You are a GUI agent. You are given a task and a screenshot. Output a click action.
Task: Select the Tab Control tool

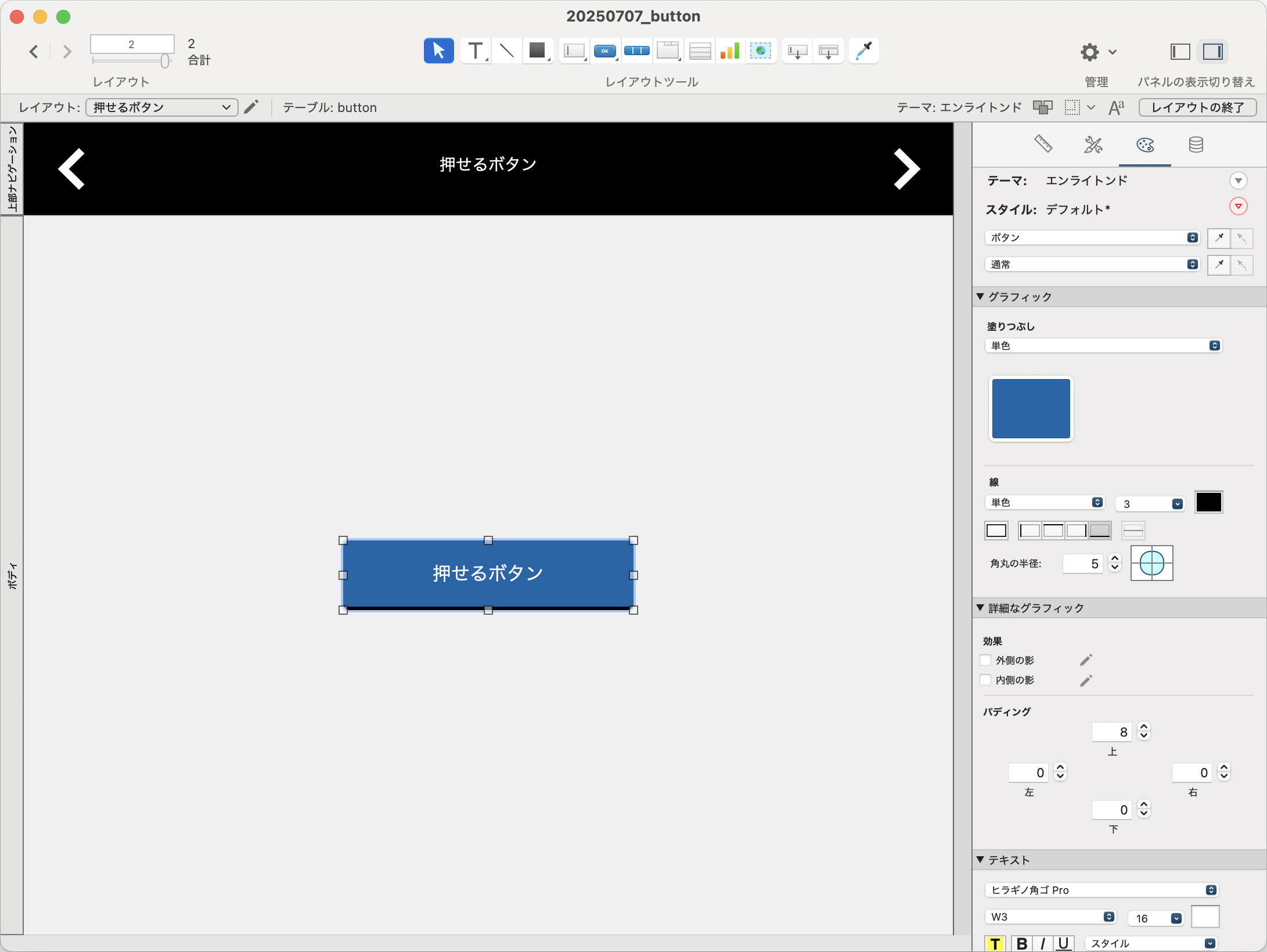coord(668,51)
